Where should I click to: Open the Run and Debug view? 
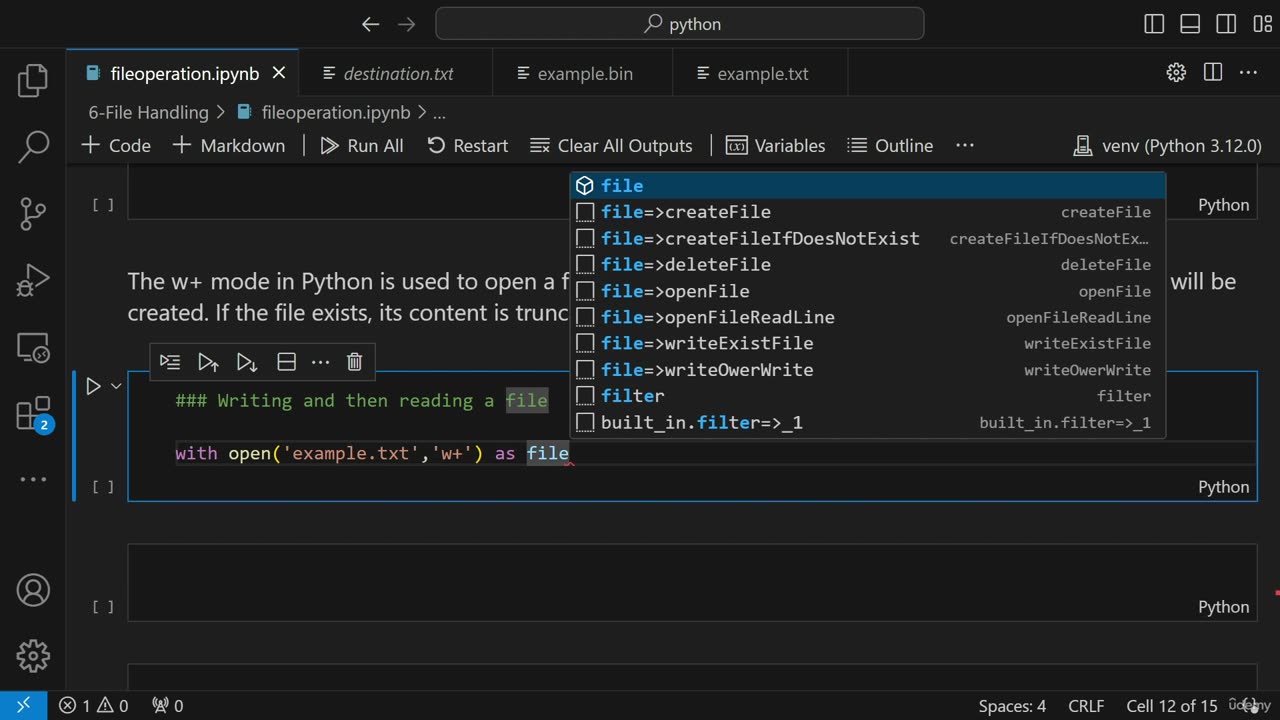pos(33,280)
